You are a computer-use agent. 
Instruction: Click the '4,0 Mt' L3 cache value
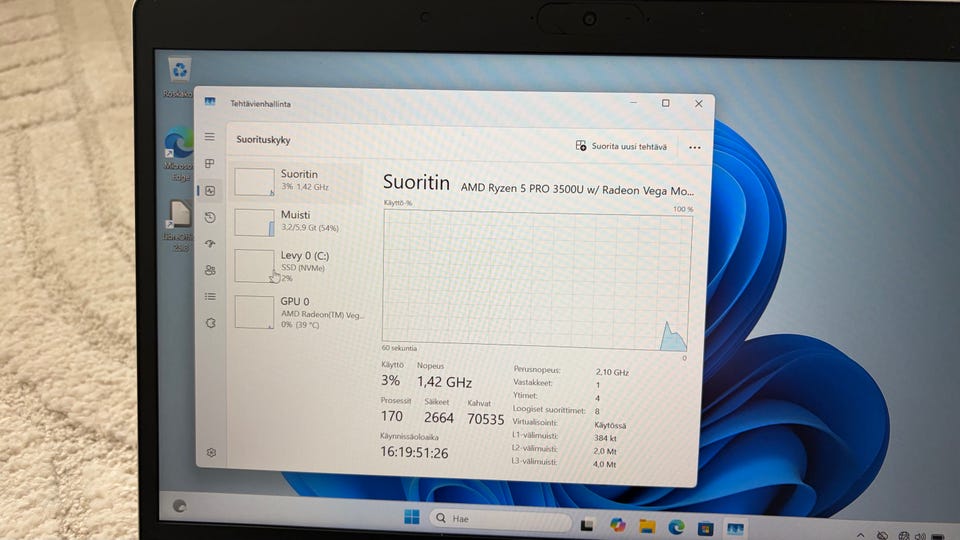[x=604, y=464]
